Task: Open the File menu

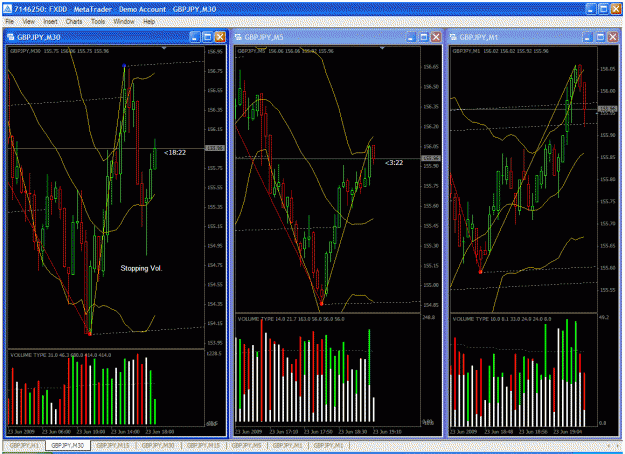Action: click(10, 21)
